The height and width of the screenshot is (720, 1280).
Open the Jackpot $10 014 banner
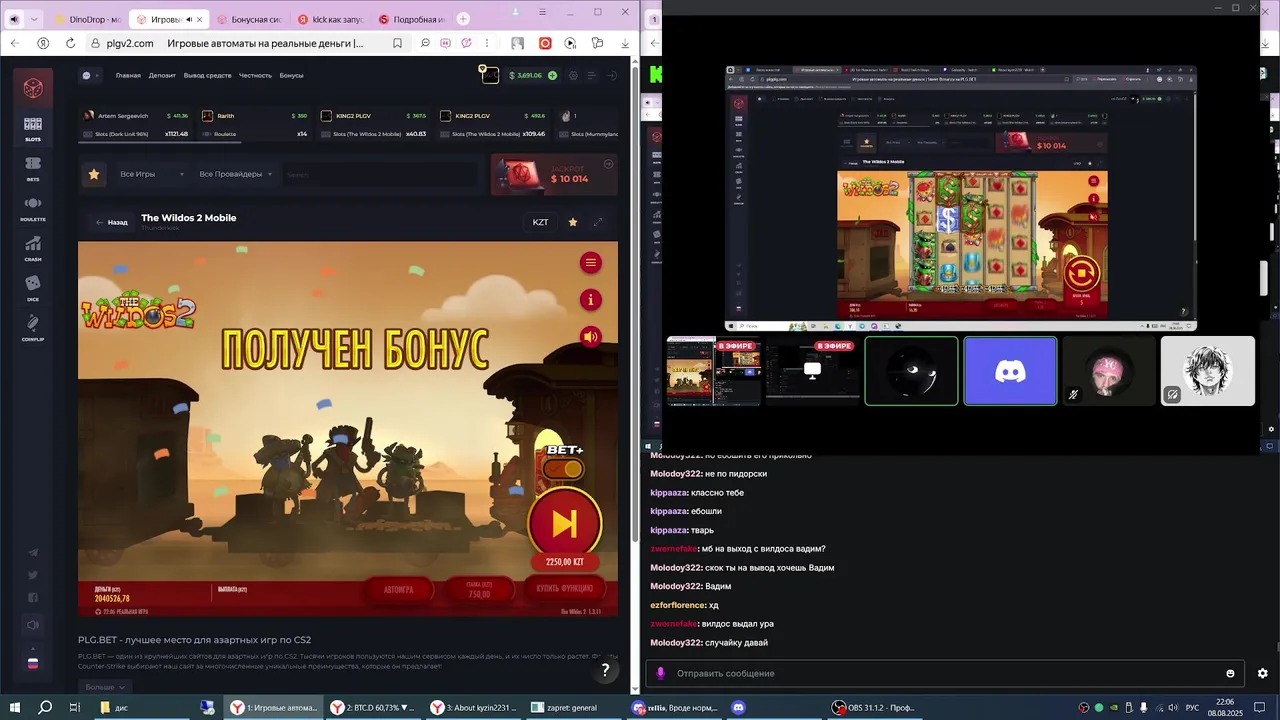[x=554, y=174]
